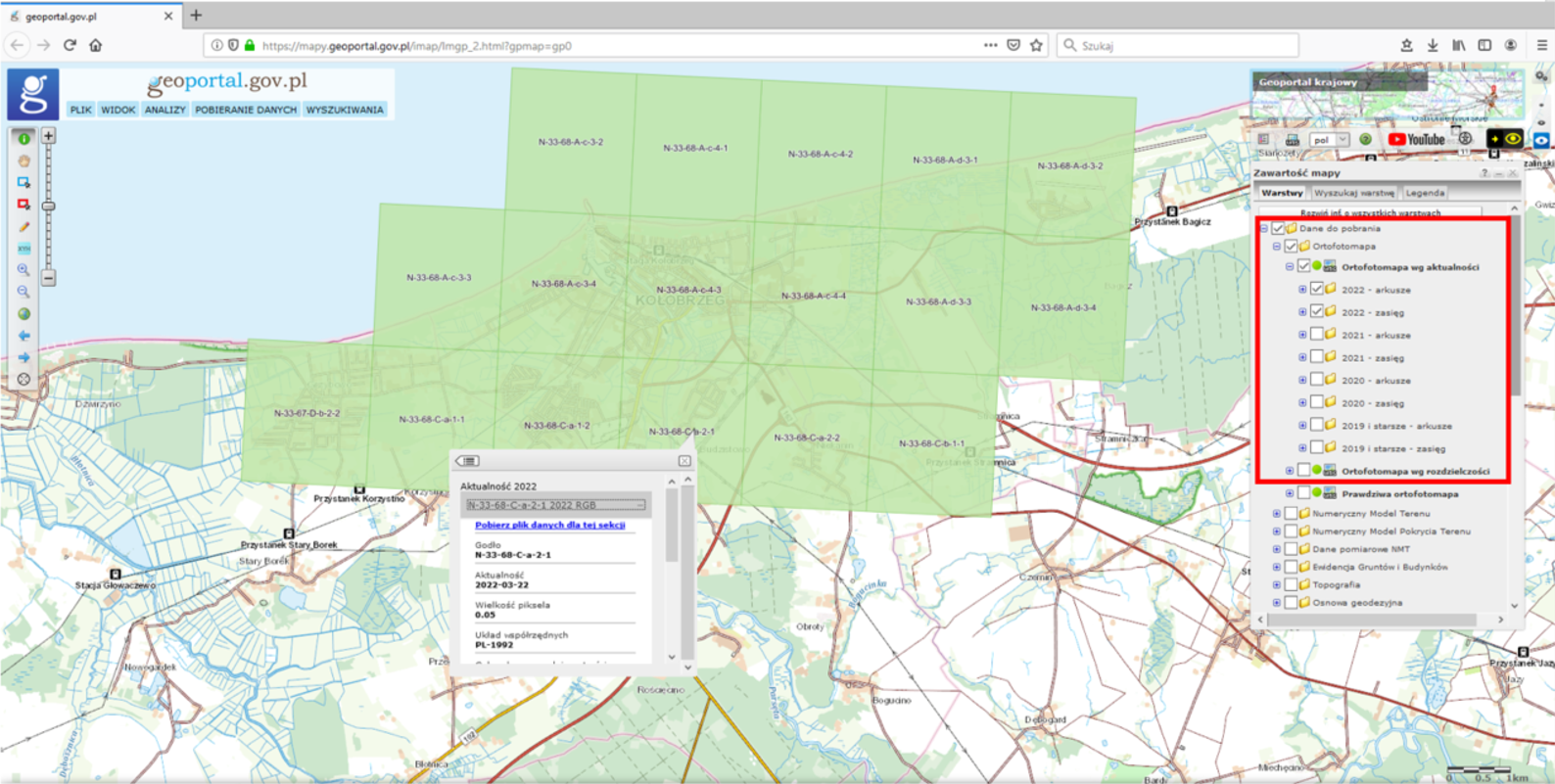Click the map zoom slider handle

tap(48, 207)
